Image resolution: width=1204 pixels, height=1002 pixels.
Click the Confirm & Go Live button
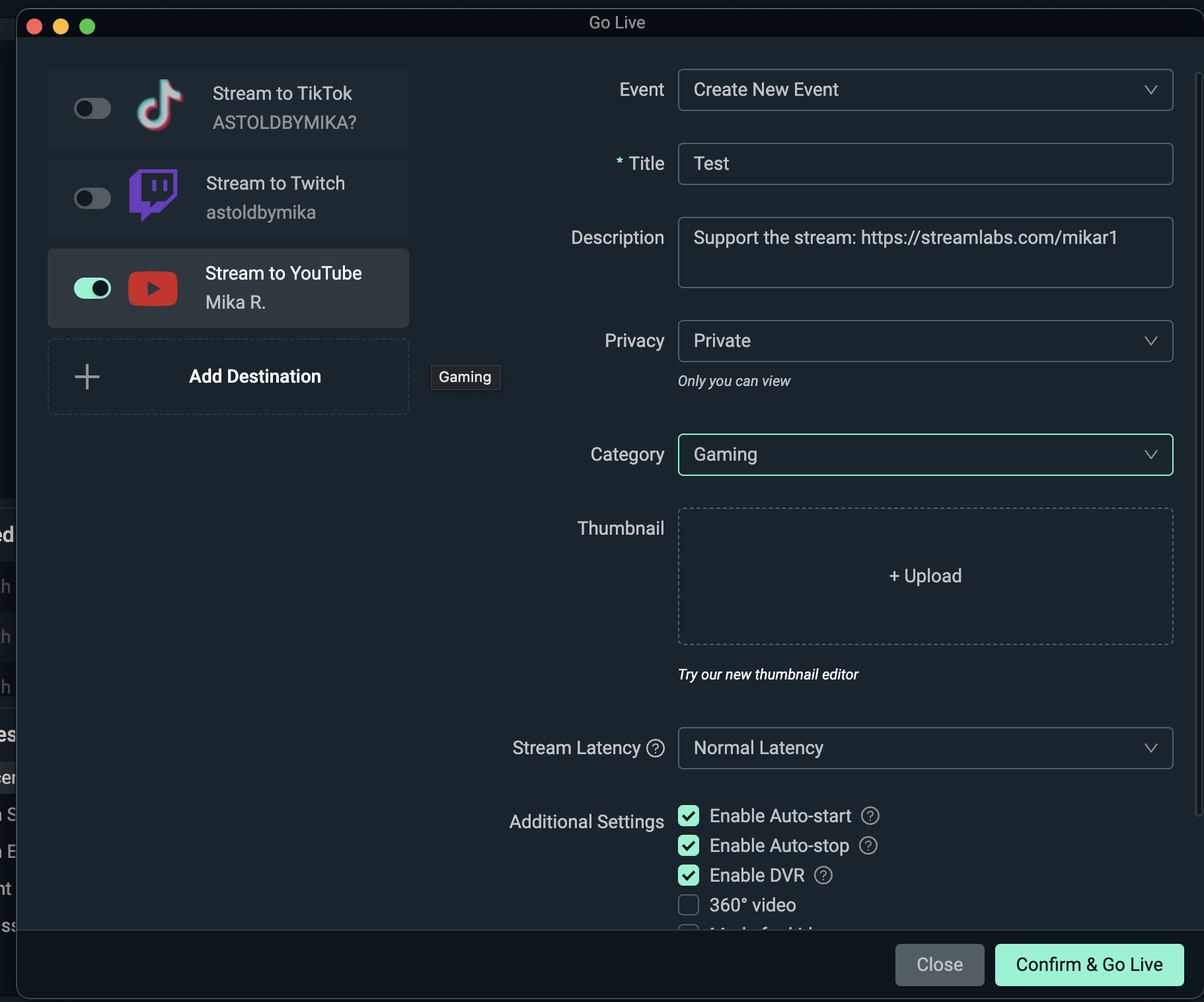point(1088,964)
